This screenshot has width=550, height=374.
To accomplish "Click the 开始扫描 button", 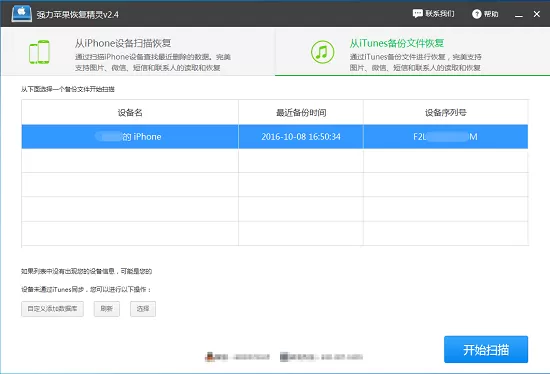I will 486,349.
